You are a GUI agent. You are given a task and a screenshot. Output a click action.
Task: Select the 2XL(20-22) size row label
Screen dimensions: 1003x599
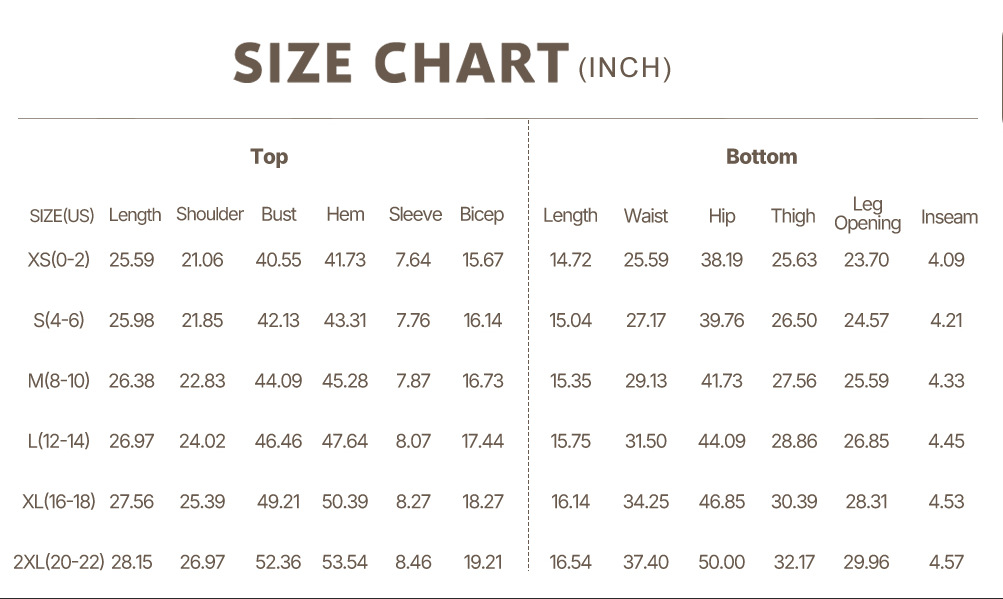59,562
